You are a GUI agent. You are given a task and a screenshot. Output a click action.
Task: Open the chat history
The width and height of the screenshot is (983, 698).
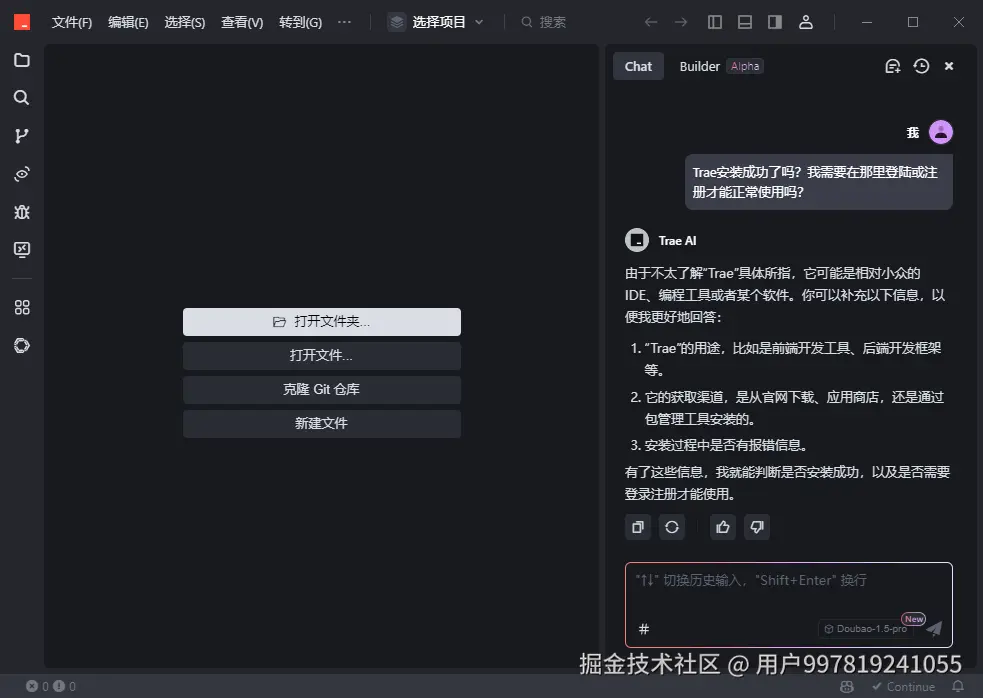pos(920,66)
